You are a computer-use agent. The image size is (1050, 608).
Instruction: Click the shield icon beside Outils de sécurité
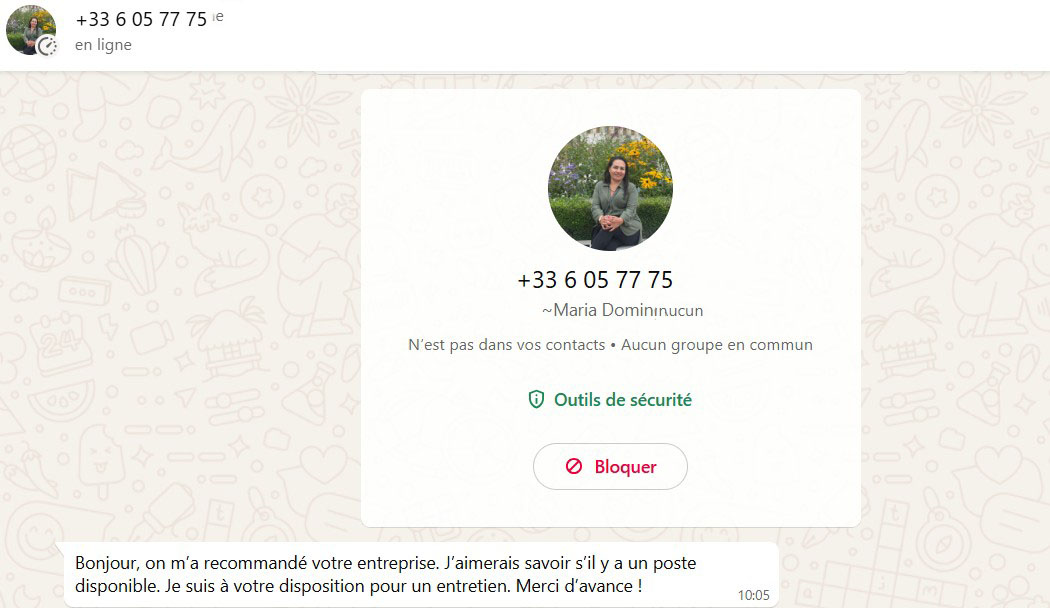536,400
